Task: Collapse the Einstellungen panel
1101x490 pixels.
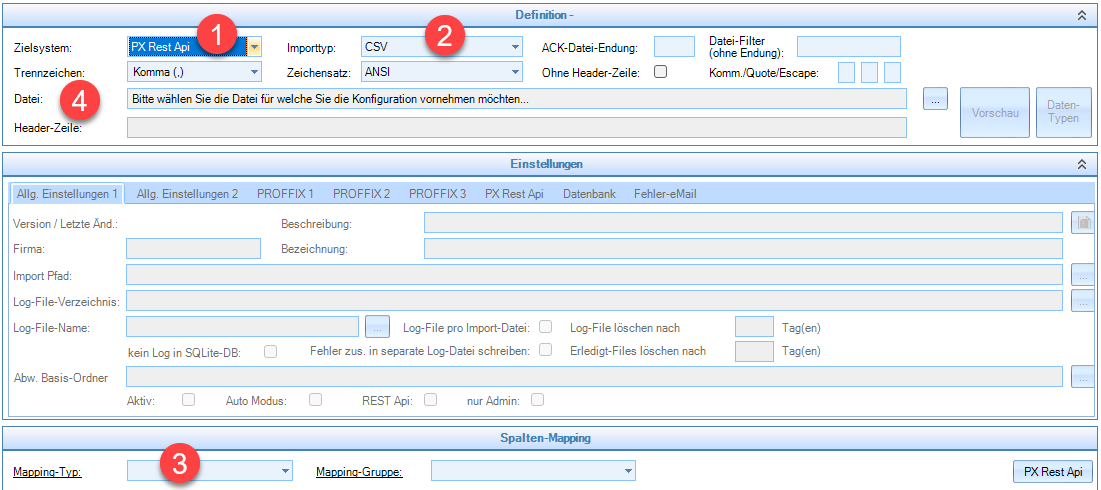Action: tap(1081, 164)
